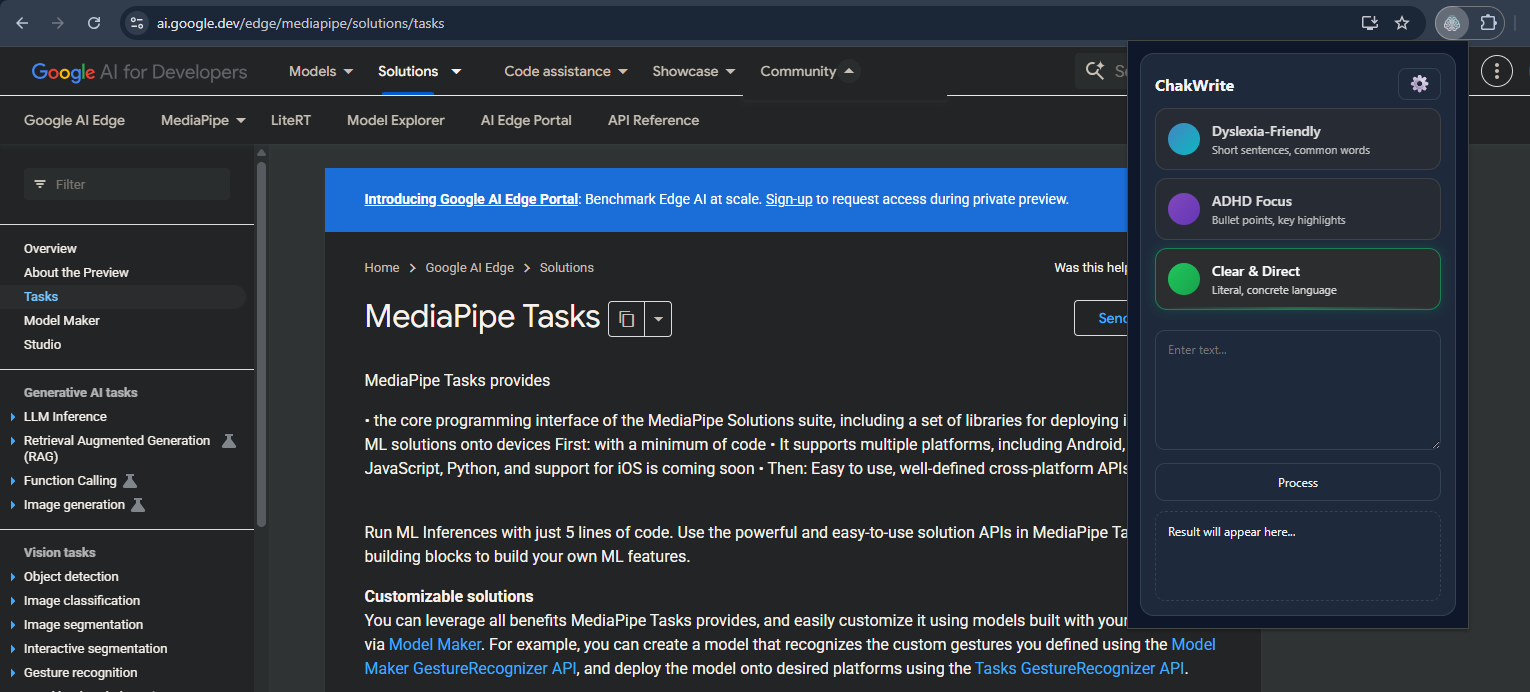This screenshot has height=692, width=1530.
Task: Click the Result will appear here box
Action: coord(1297,557)
